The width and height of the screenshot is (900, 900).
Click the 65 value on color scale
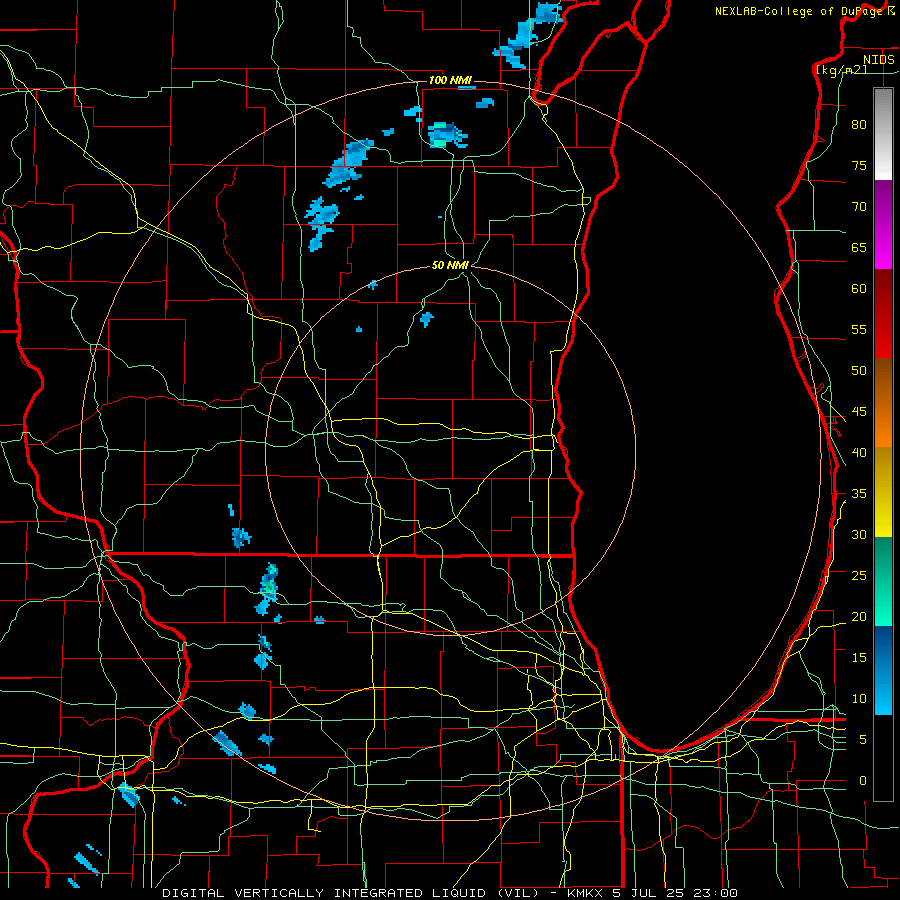[x=859, y=247]
